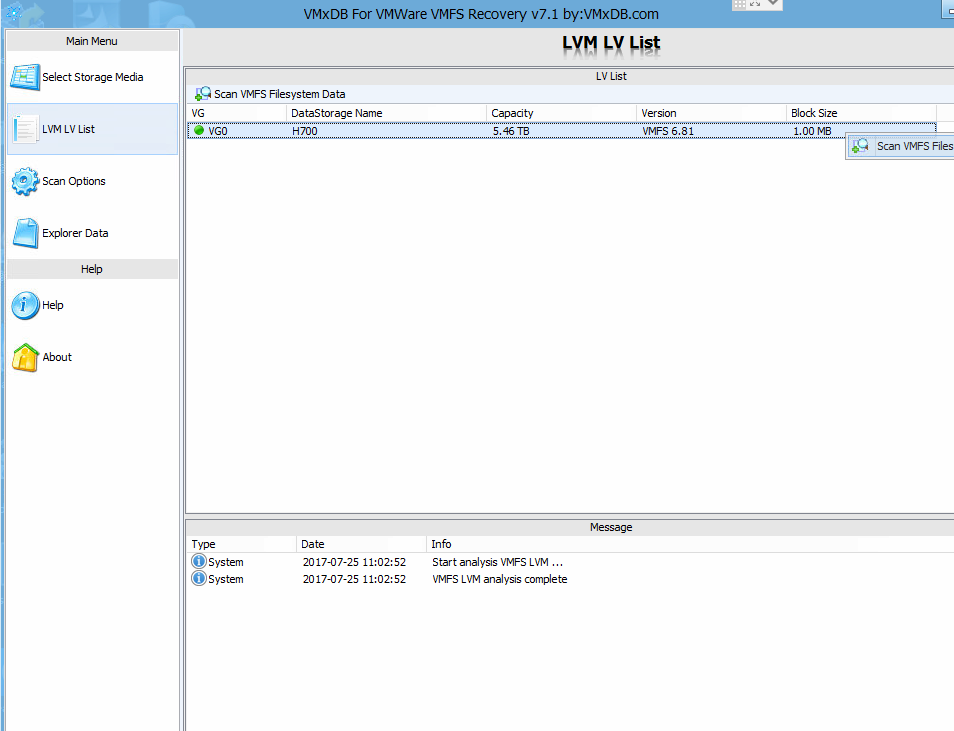954x731 pixels.
Task: Click Scan VMFS Filesystem Data toolbar button
Action: click(270, 94)
